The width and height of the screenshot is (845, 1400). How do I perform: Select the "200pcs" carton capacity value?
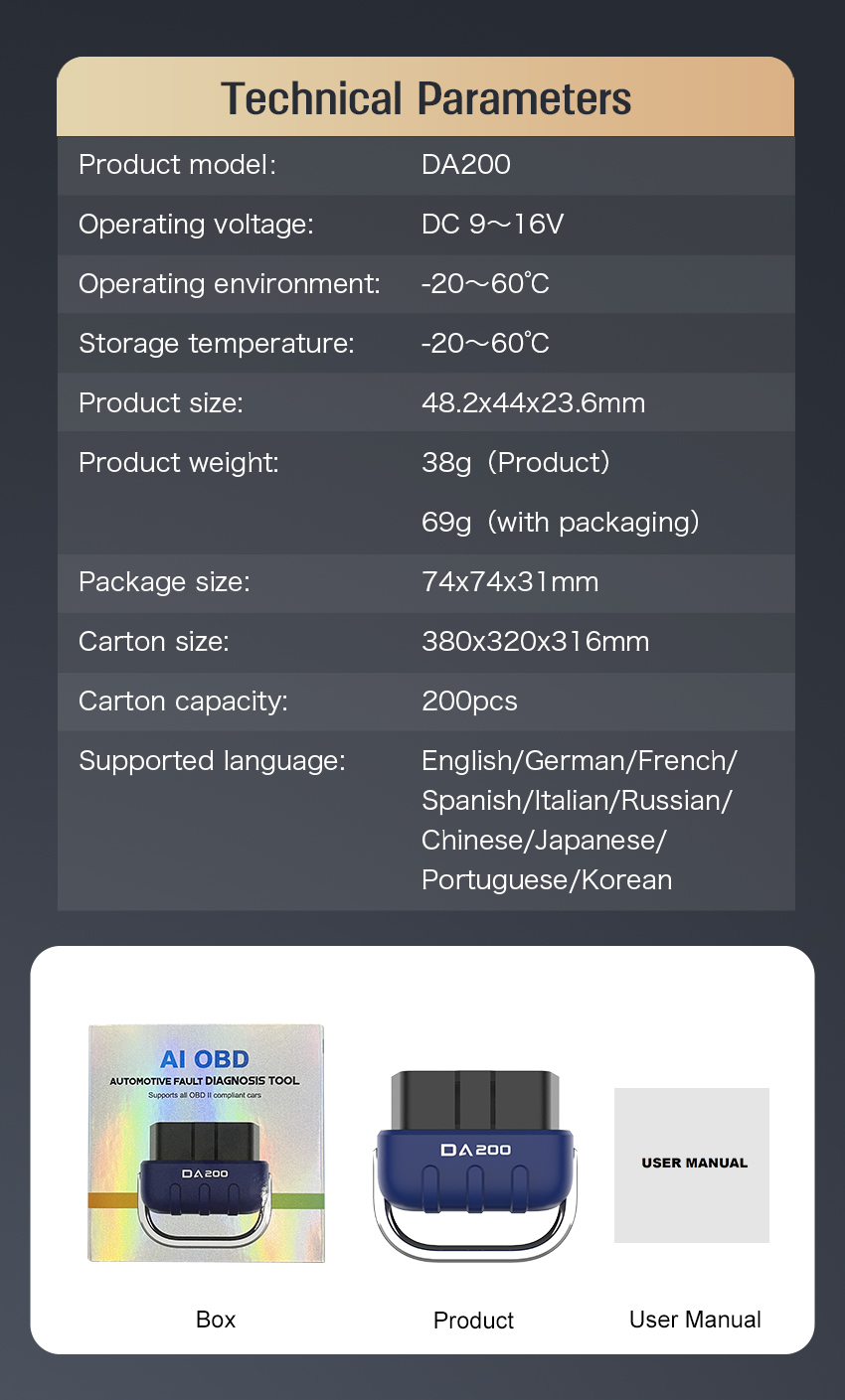point(469,701)
